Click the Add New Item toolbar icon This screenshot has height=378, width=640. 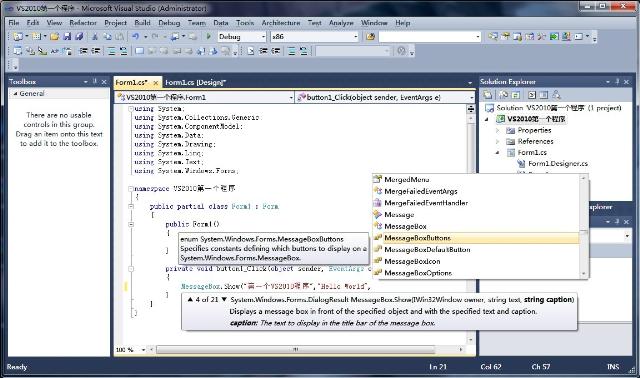pyautogui.click(x=36, y=37)
